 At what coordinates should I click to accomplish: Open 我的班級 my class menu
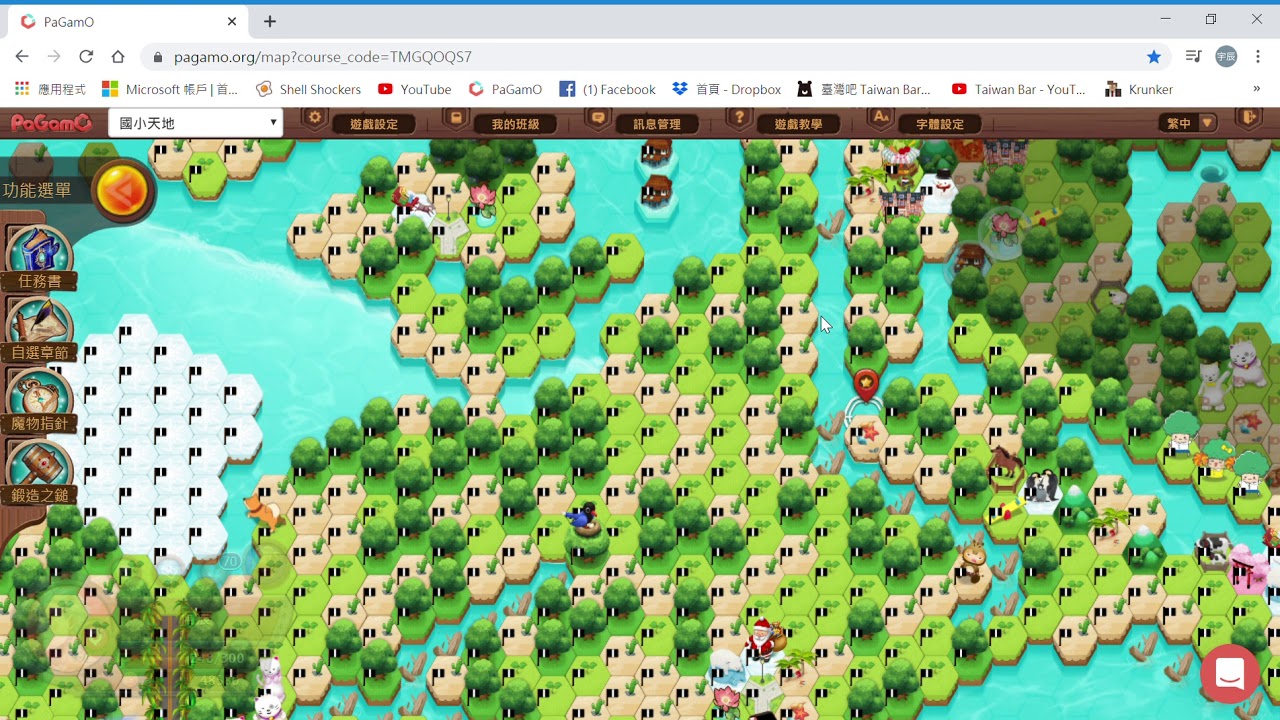515,124
